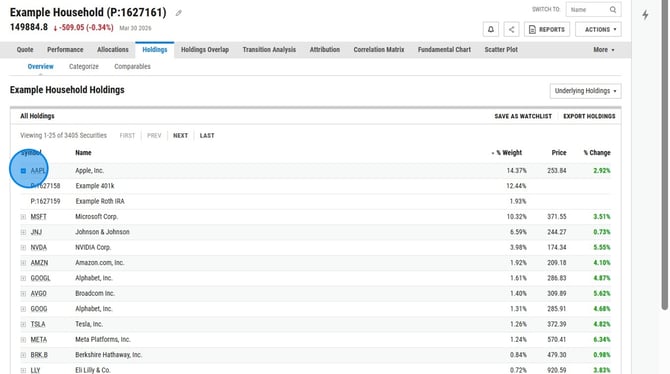Open the AMZN symbol link
The height and width of the screenshot is (374, 670).
click(39, 263)
